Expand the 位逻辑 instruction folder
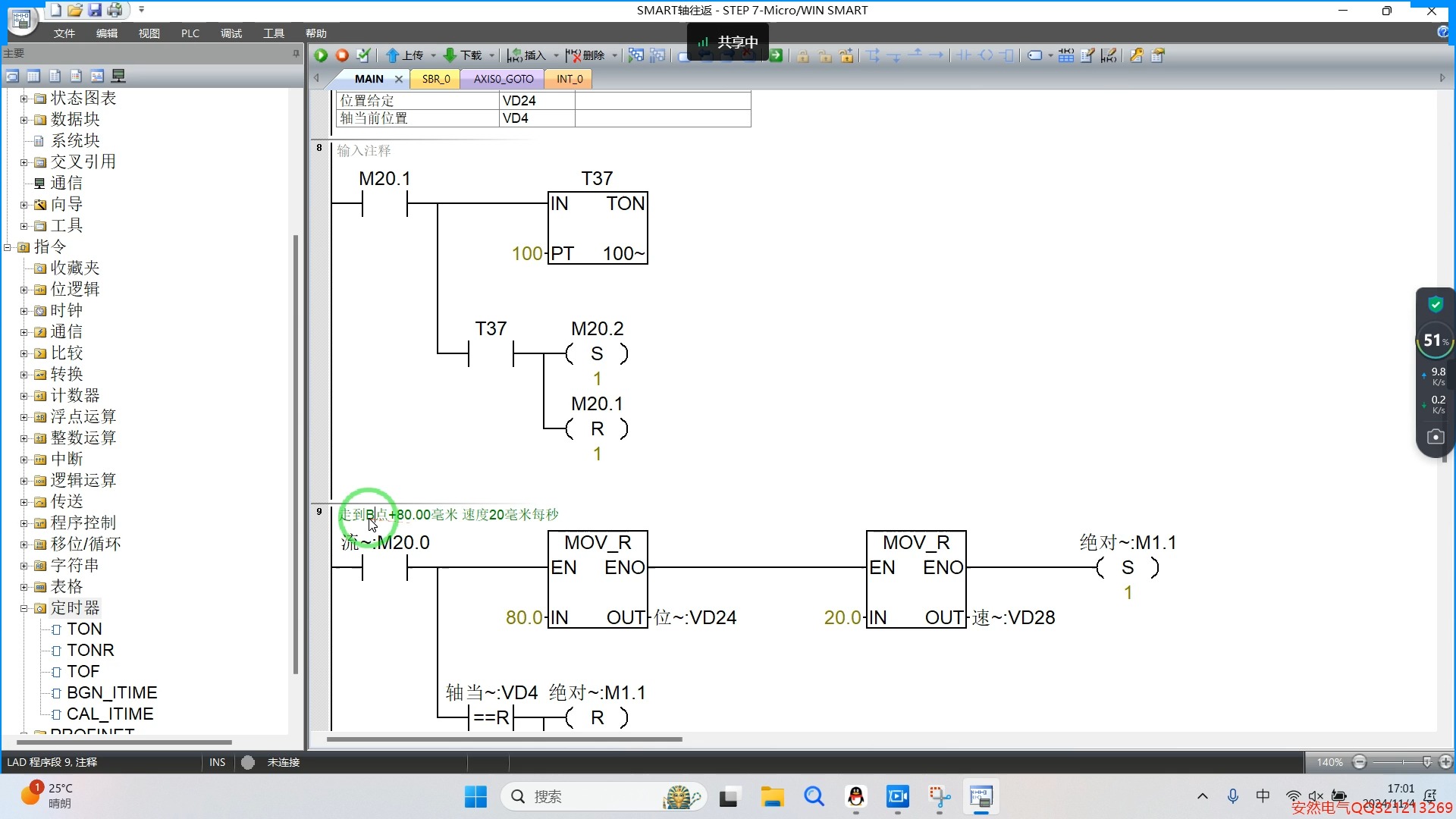Image resolution: width=1456 pixels, height=819 pixels. pos(24,290)
